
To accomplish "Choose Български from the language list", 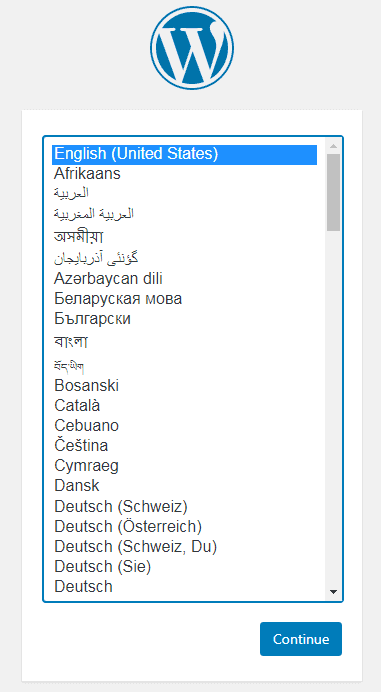I will (185, 319).
